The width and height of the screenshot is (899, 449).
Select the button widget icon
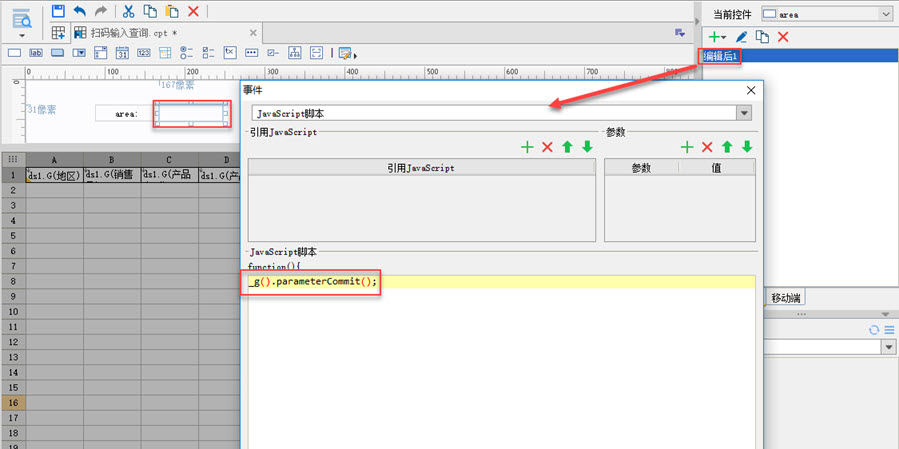tap(57, 53)
